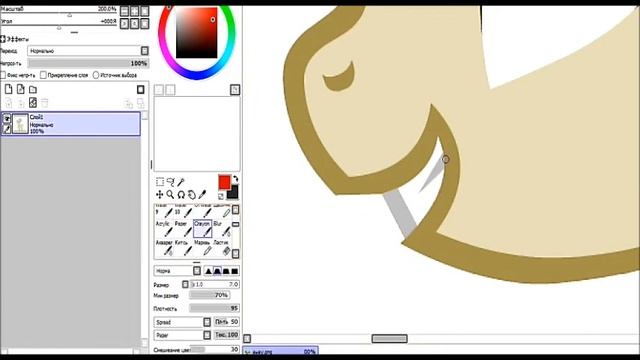
Task: Select the second brush edge shape
Action: (x=217, y=271)
